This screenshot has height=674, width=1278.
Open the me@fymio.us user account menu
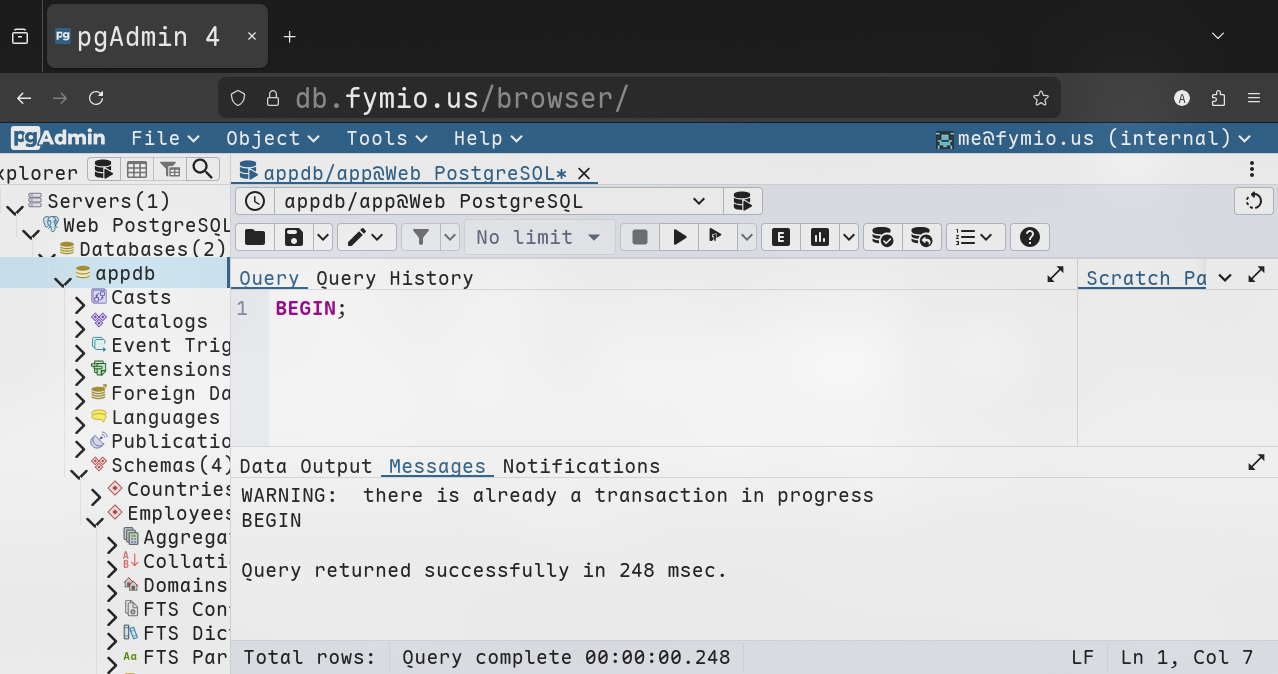[x=1092, y=138]
